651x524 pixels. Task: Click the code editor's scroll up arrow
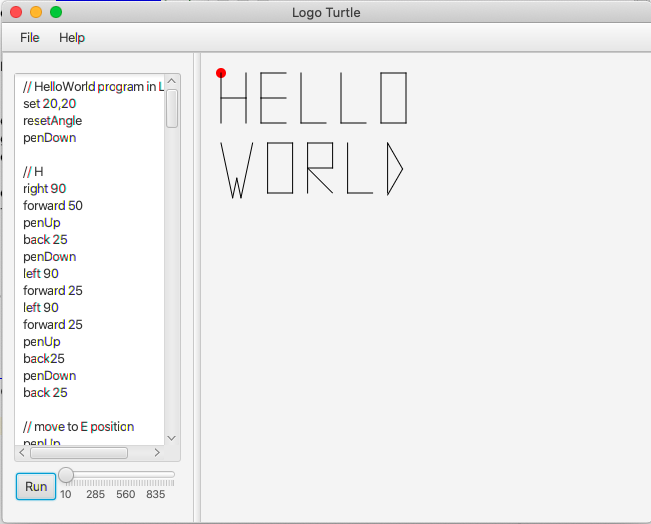[172, 82]
